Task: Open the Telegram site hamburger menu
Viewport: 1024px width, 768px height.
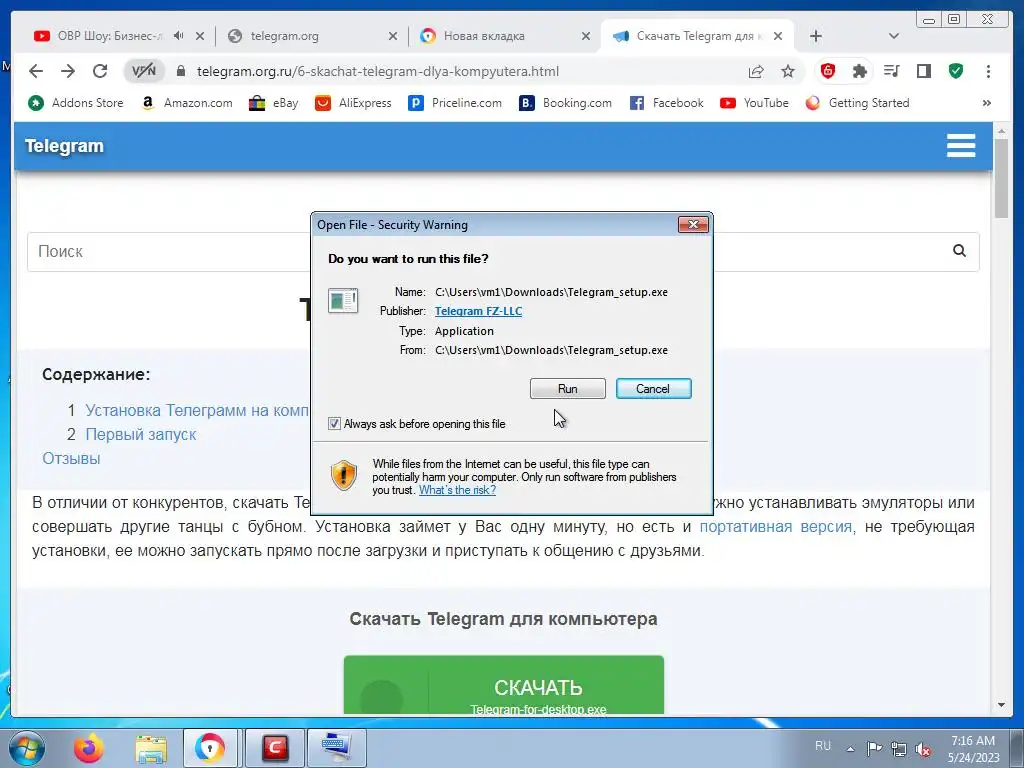Action: pos(961,146)
